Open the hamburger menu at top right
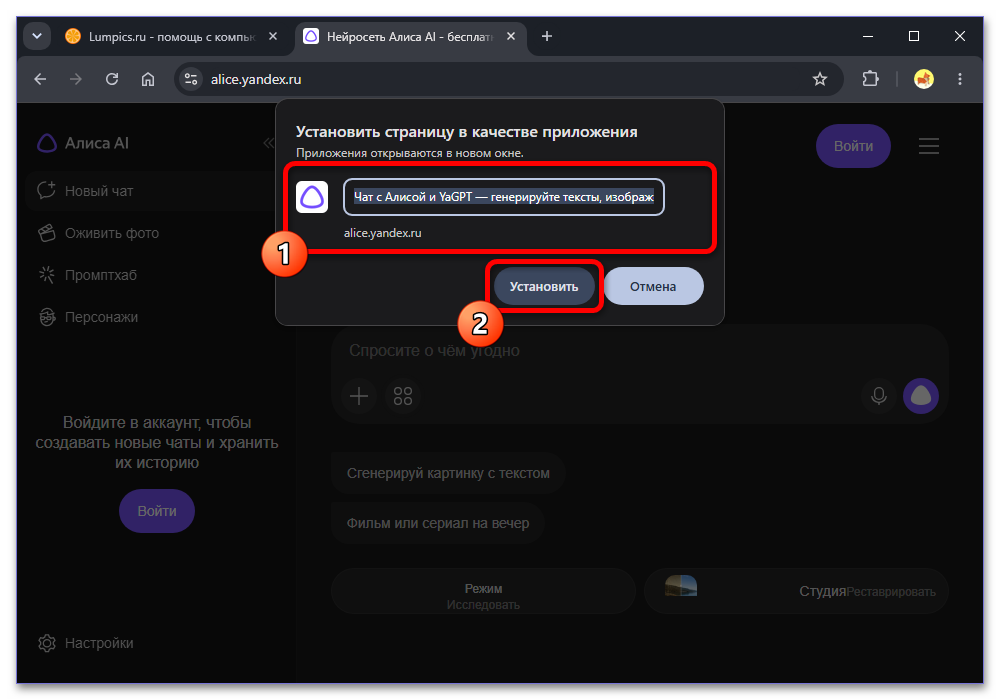The image size is (1000, 700). (x=929, y=146)
